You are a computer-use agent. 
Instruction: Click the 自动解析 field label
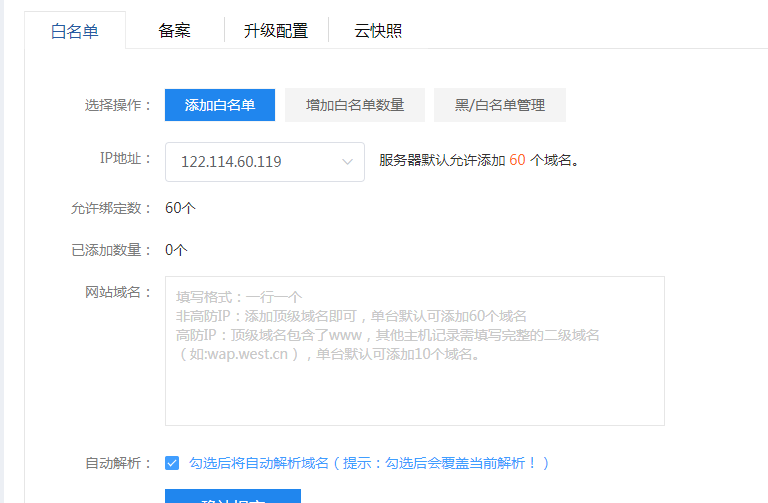pyautogui.click(x=118, y=463)
